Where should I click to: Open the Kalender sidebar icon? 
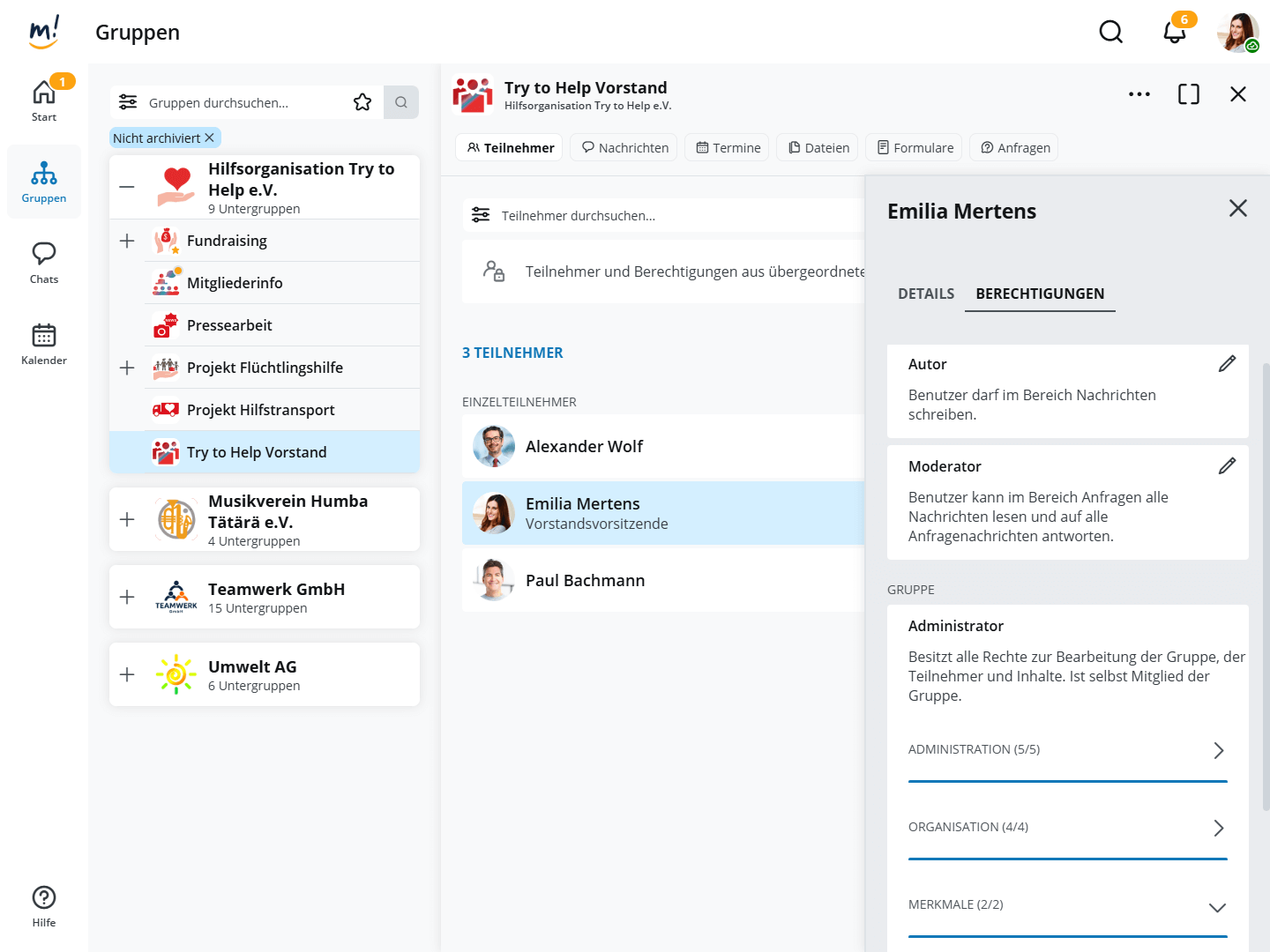(x=44, y=343)
